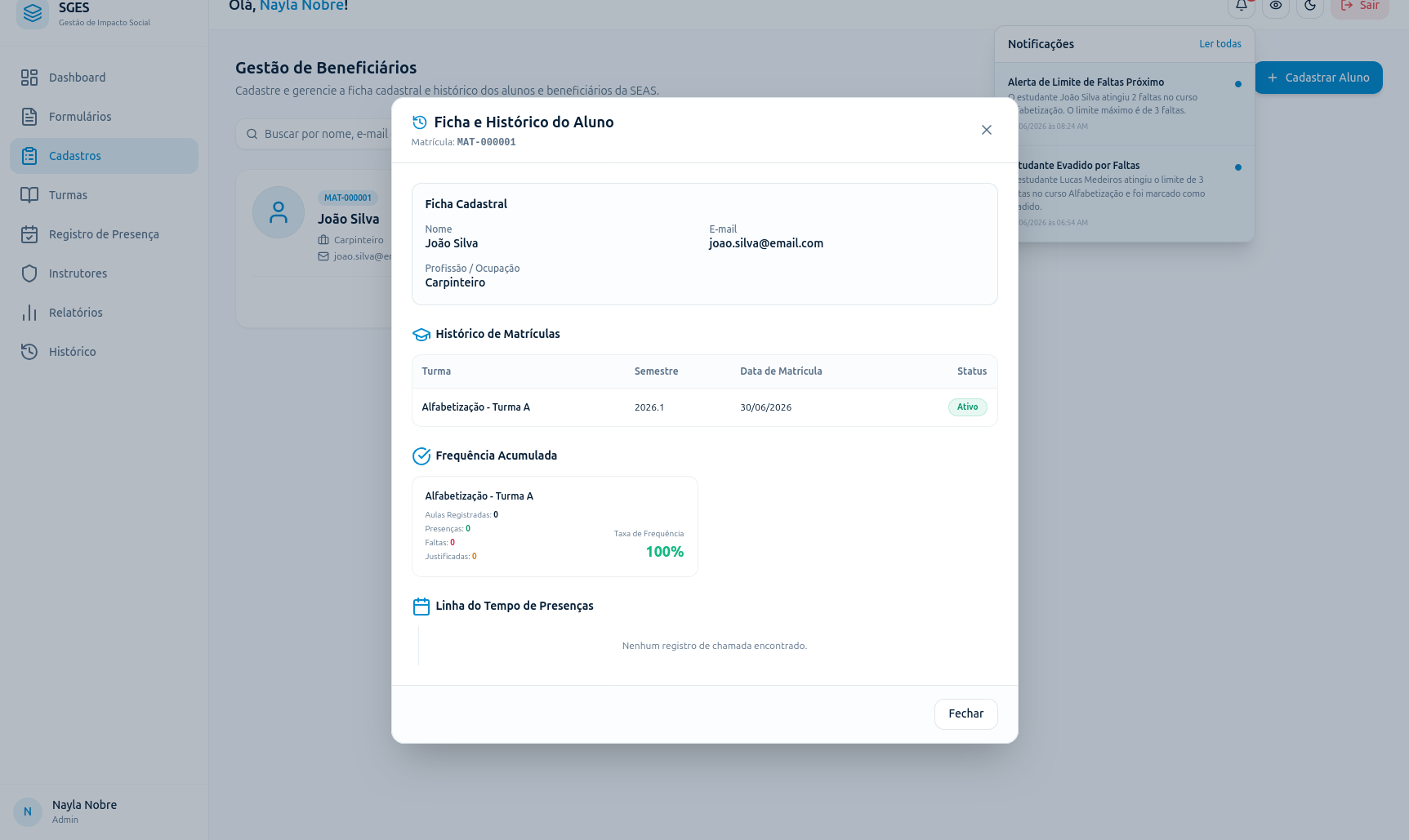The height and width of the screenshot is (840, 1409).
Task: Click the Histórico clock icon in sidebar
Action: (x=29, y=352)
